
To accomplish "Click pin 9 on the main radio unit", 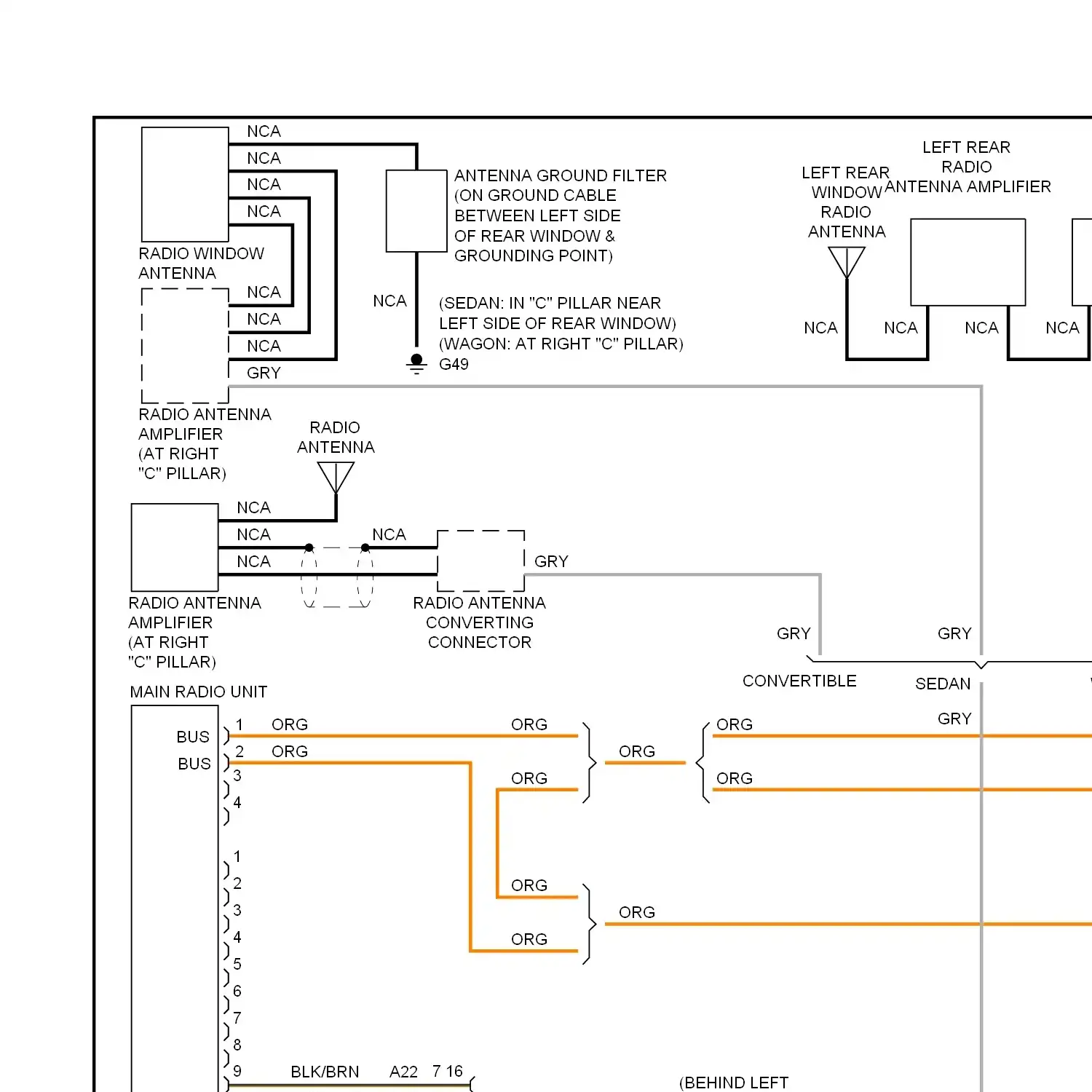I will [237, 1071].
